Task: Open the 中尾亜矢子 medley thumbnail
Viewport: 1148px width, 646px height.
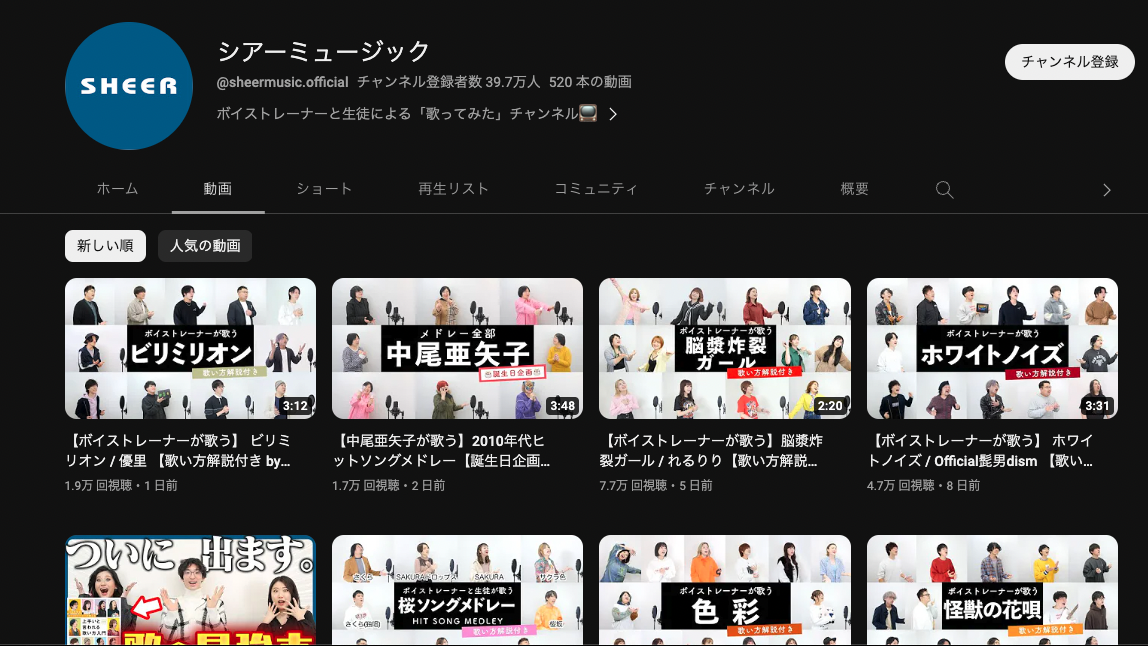Action: point(457,348)
